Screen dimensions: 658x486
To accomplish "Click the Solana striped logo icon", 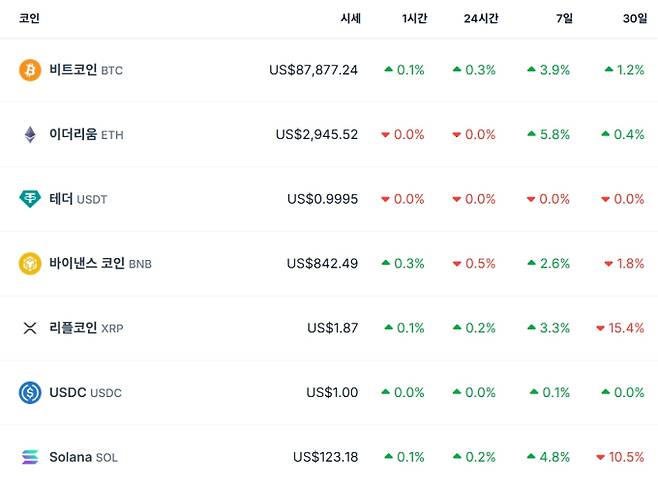I will tap(30, 457).
